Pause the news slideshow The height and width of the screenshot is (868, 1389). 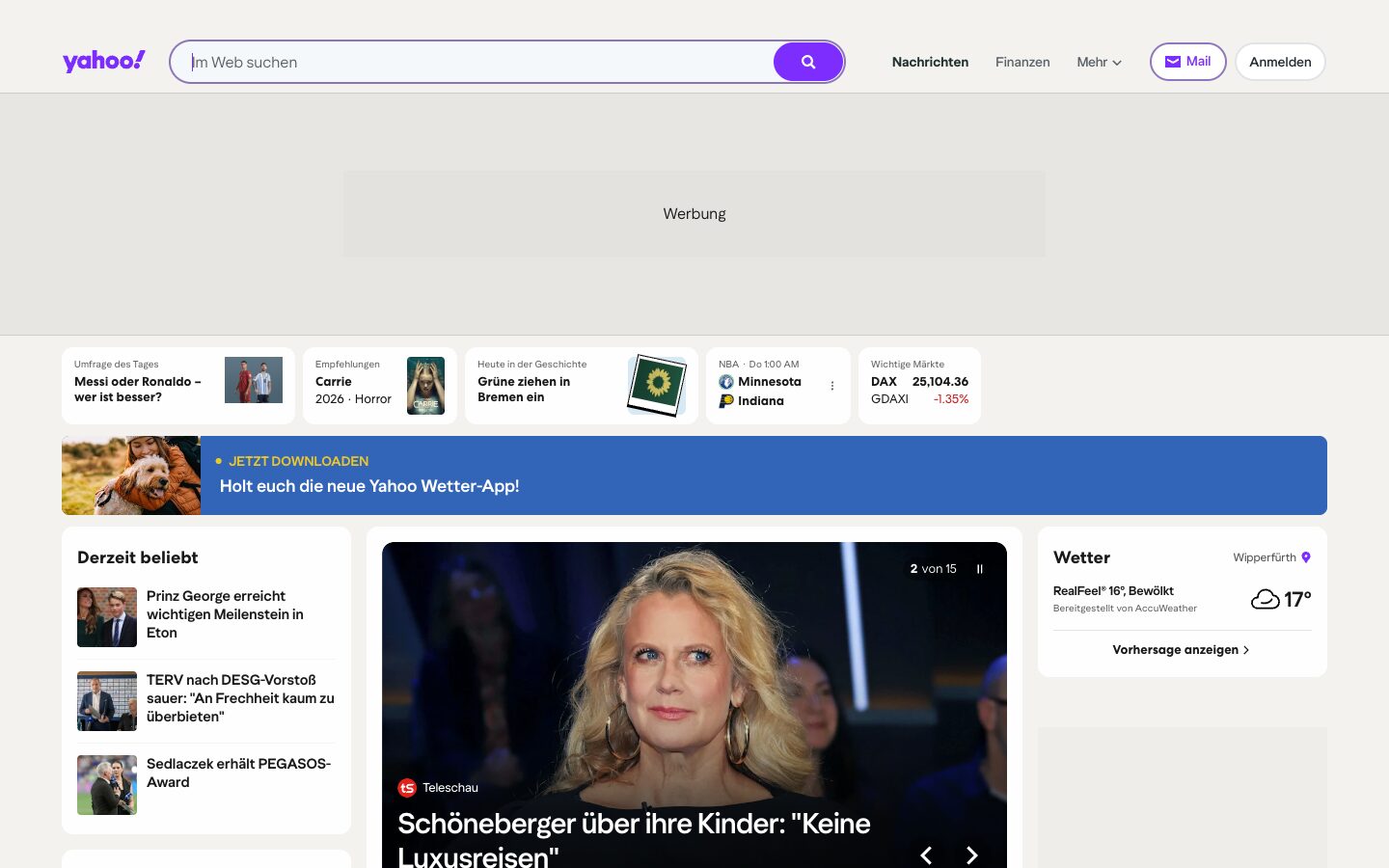(980, 569)
